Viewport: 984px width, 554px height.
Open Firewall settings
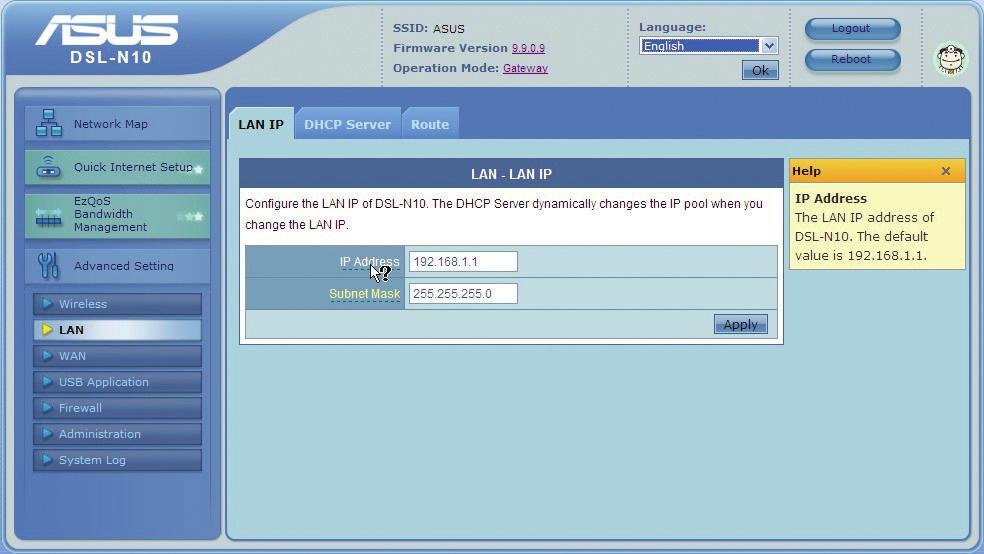pyautogui.click(x=117, y=408)
